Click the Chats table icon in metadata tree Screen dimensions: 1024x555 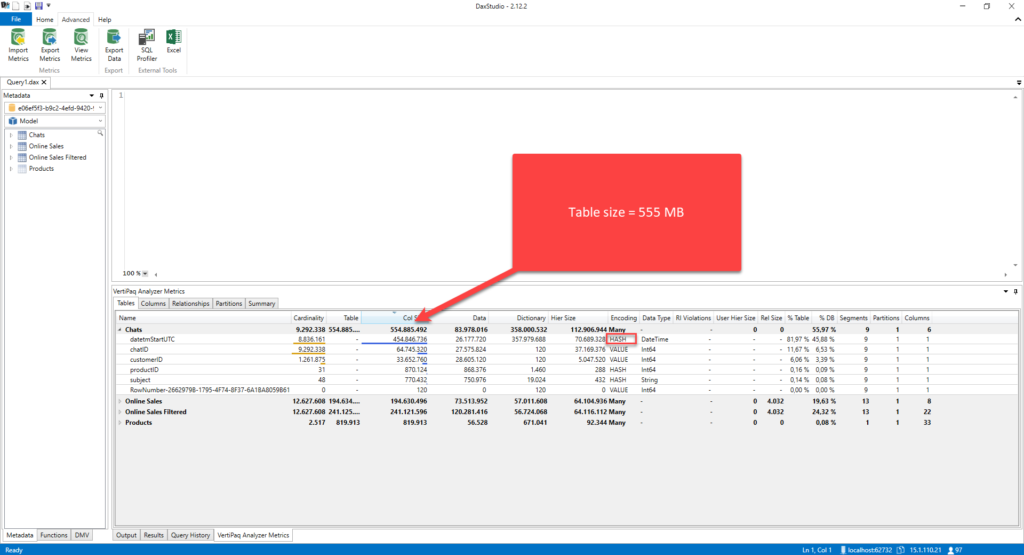(22, 135)
